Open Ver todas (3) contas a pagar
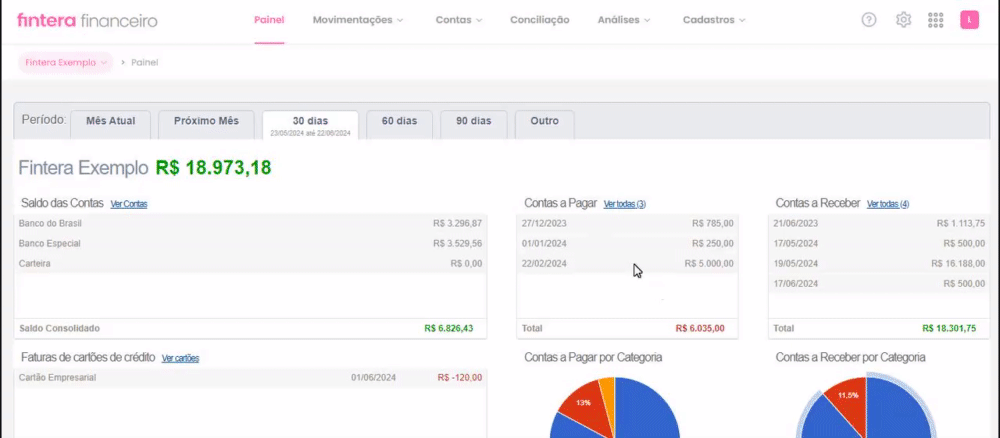Screen dimensions: 1000x438 (624, 204)
